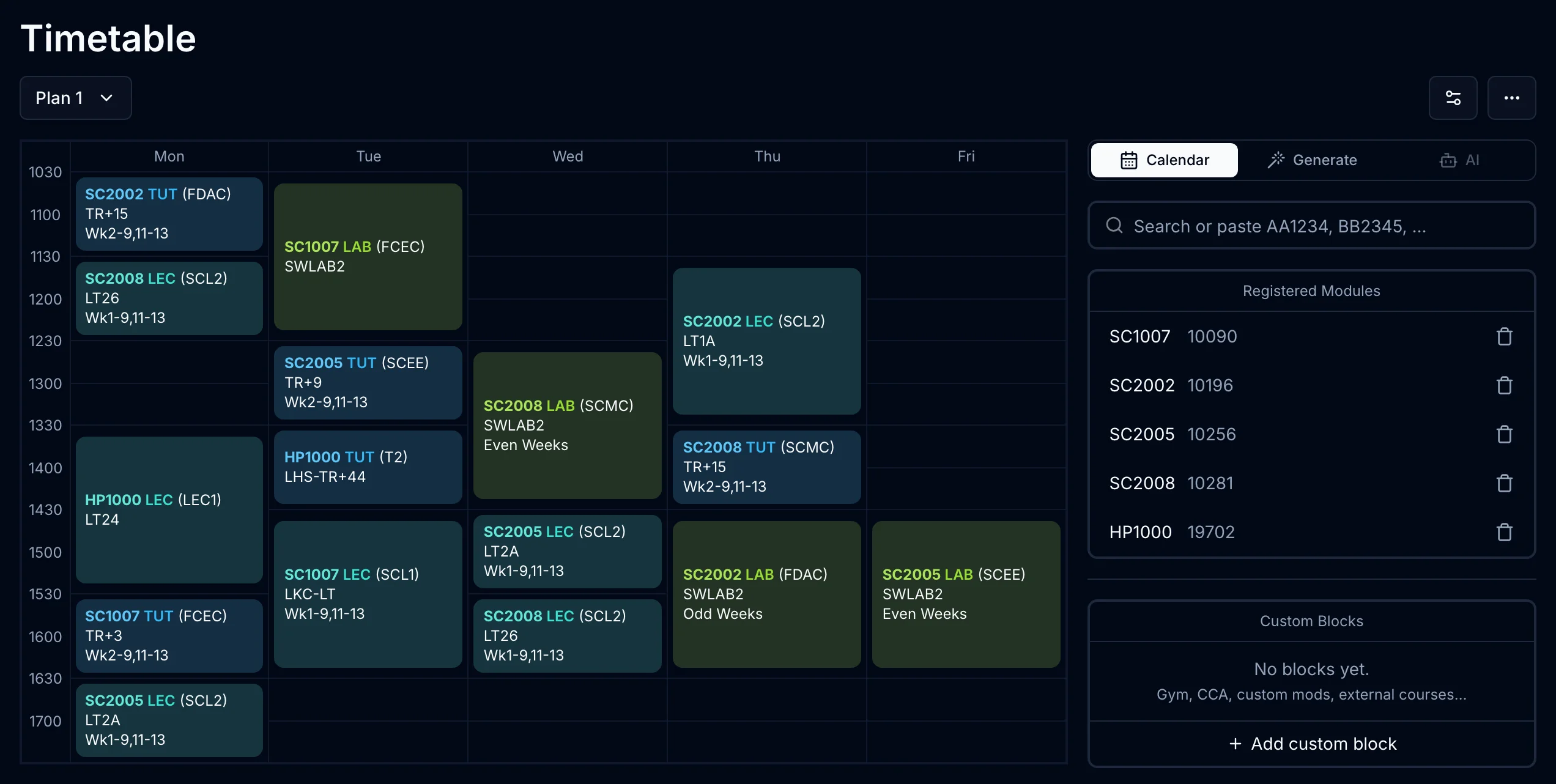Select SC2005 TUT TR+9 block
Screen dimensions: 1556x784
[x=368, y=382]
